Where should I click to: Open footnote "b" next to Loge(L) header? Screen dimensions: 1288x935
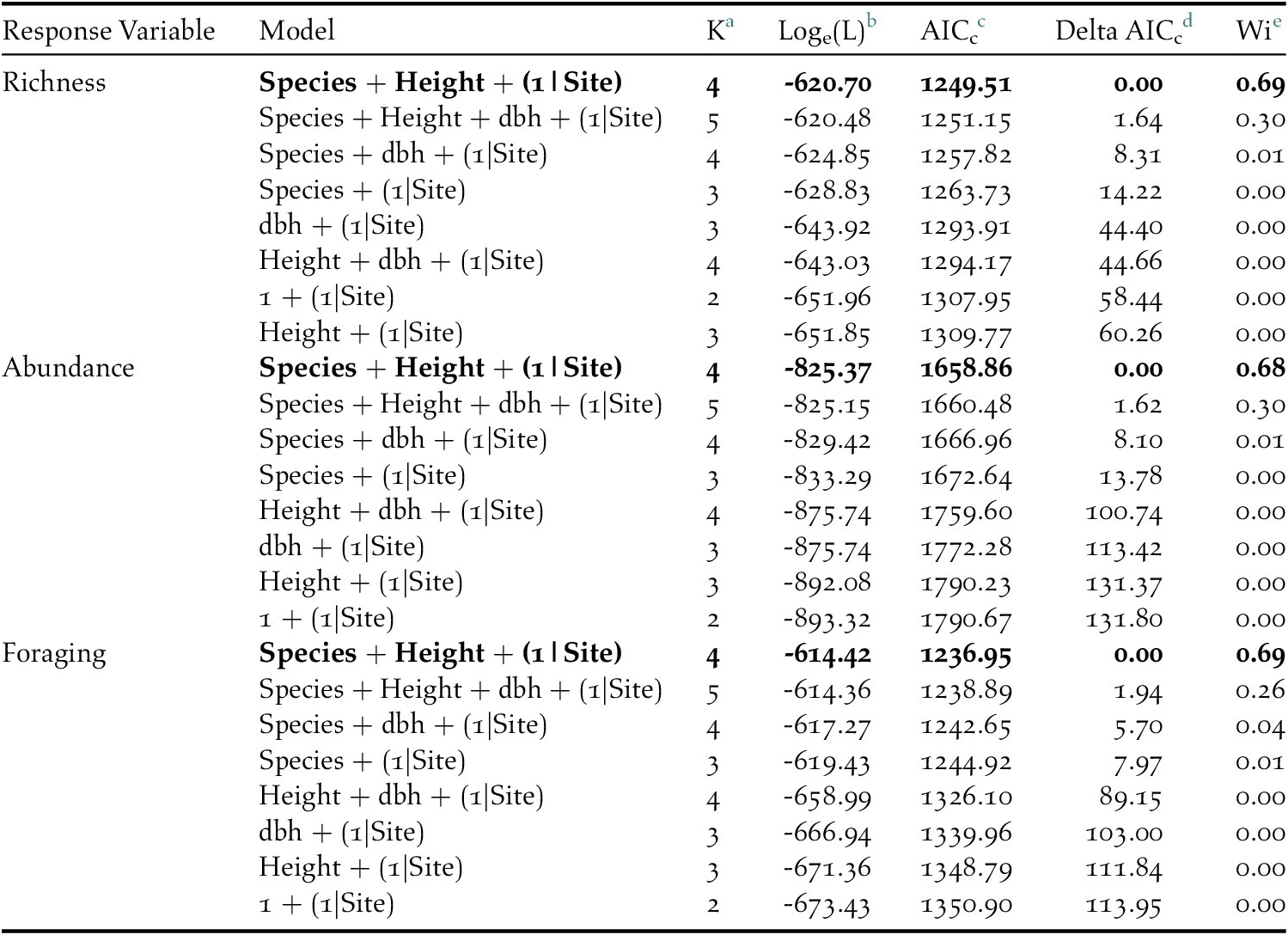(x=871, y=22)
